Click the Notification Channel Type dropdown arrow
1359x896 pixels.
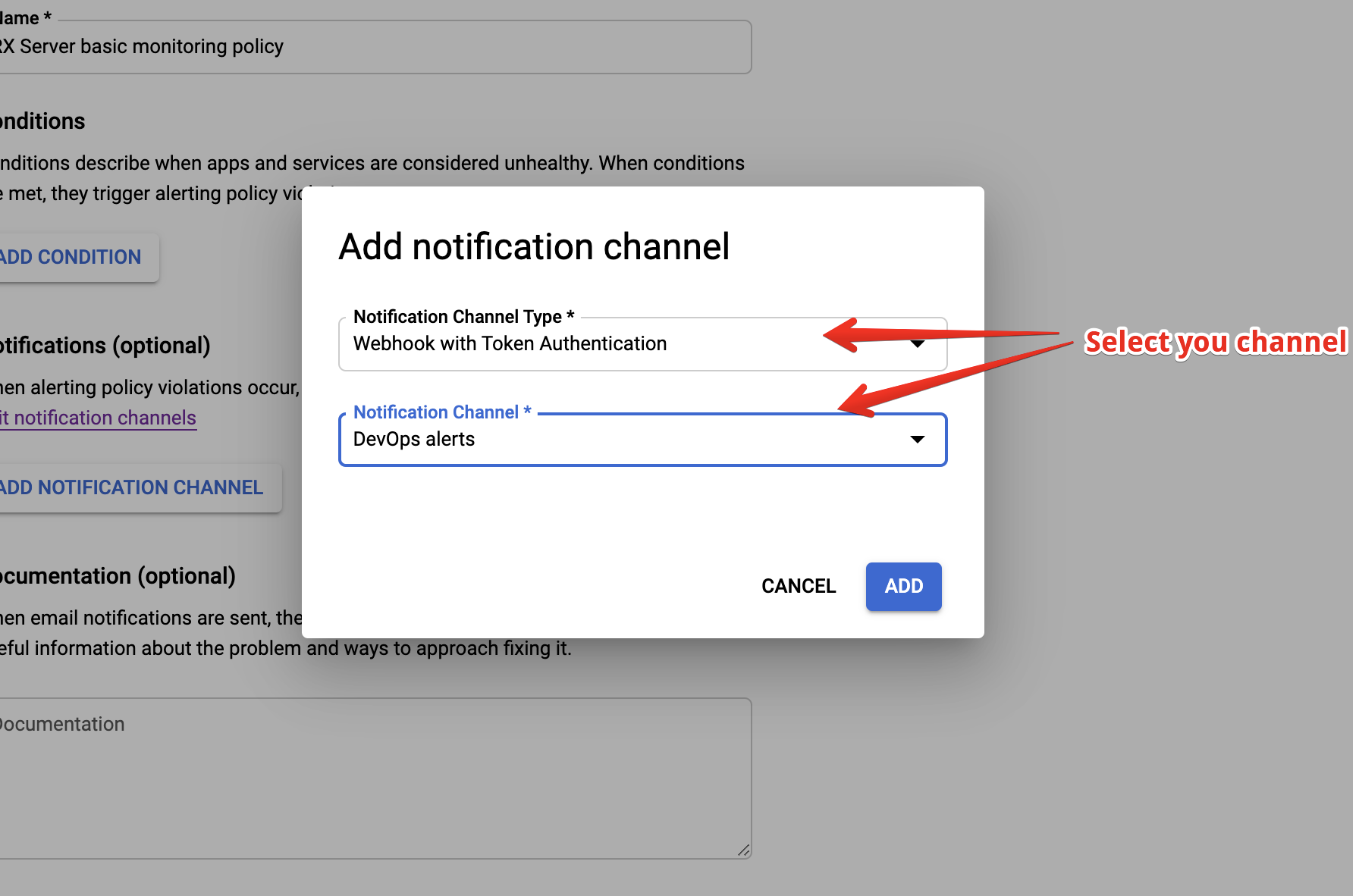pyautogui.click(x=918, y=344)
